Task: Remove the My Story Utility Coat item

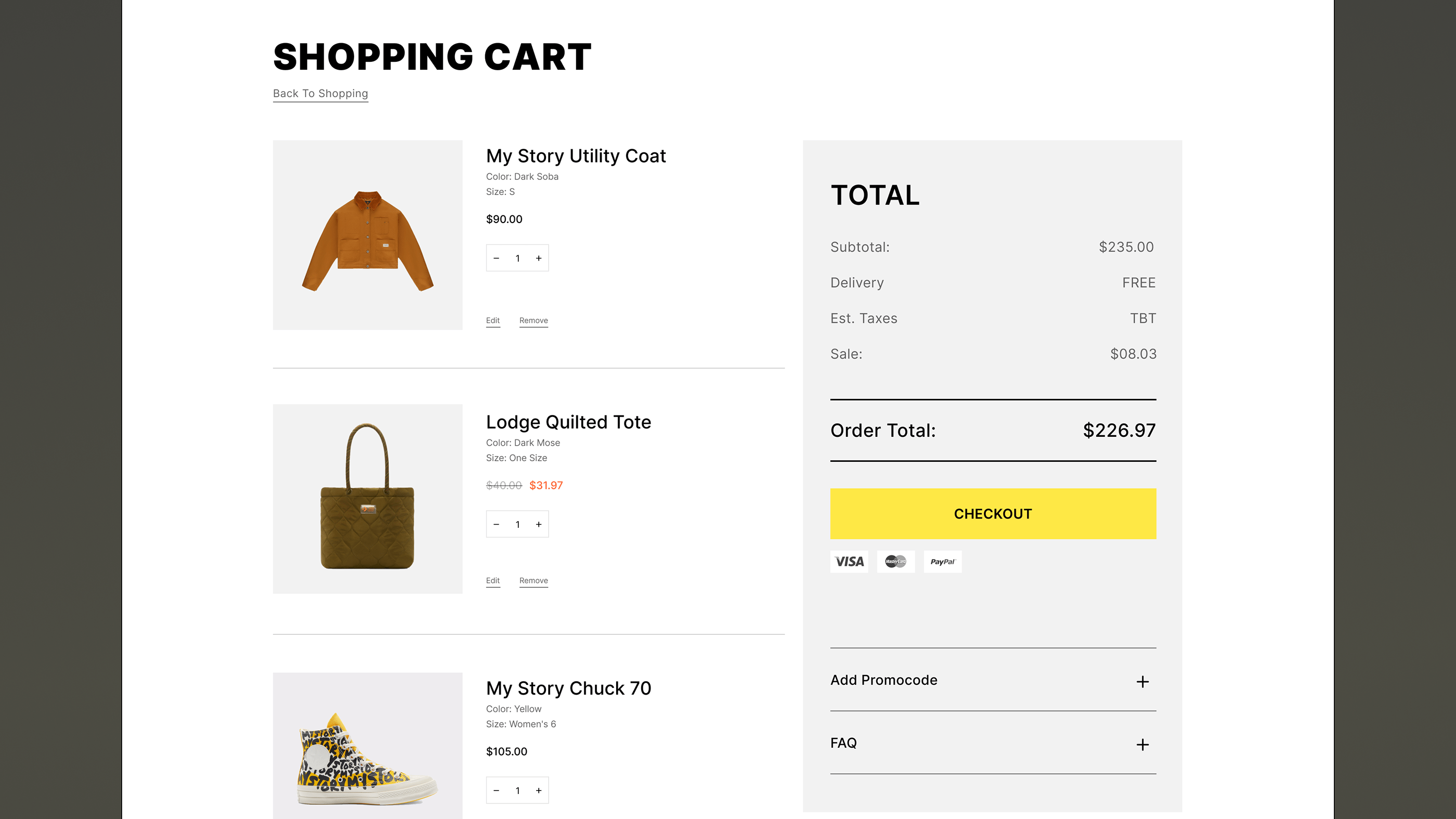Action: [x=534, y=320]
